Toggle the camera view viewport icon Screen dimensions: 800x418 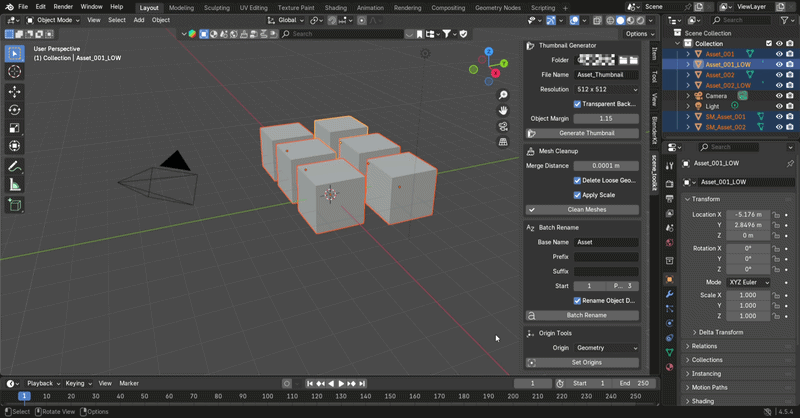point(503,127)
